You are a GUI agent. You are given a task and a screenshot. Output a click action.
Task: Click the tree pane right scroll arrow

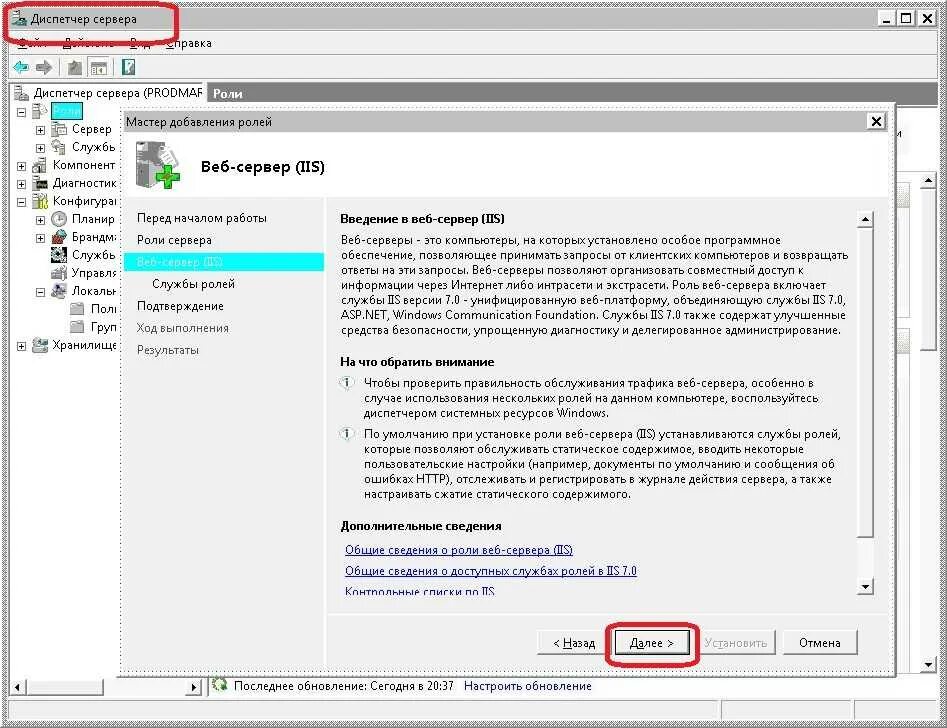coord(194,686)
